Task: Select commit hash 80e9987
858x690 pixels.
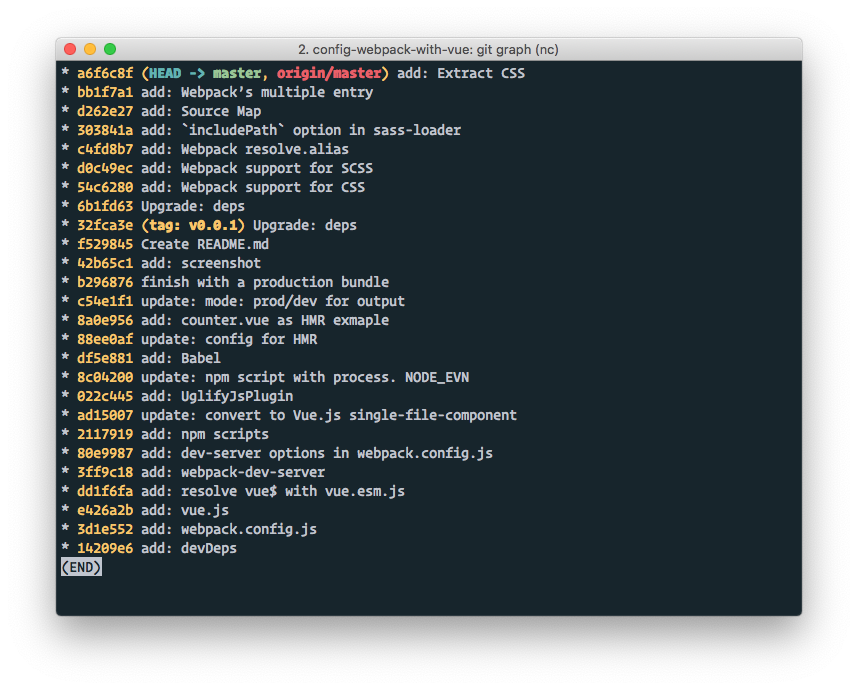Action: tap(105, 454)
